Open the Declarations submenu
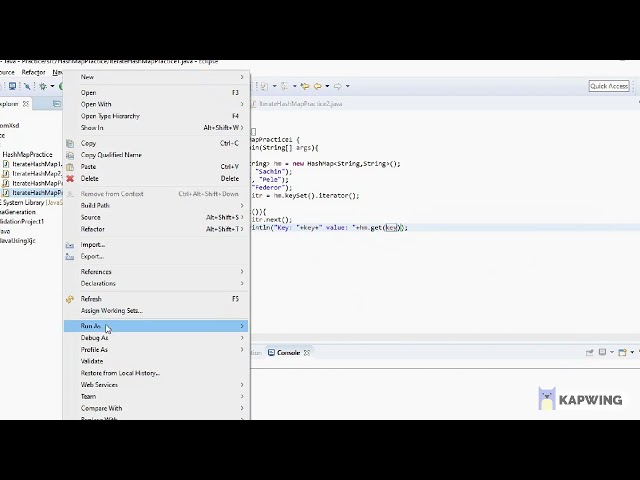The width and height of the screenshot is (640, 480). coord(156,284)
